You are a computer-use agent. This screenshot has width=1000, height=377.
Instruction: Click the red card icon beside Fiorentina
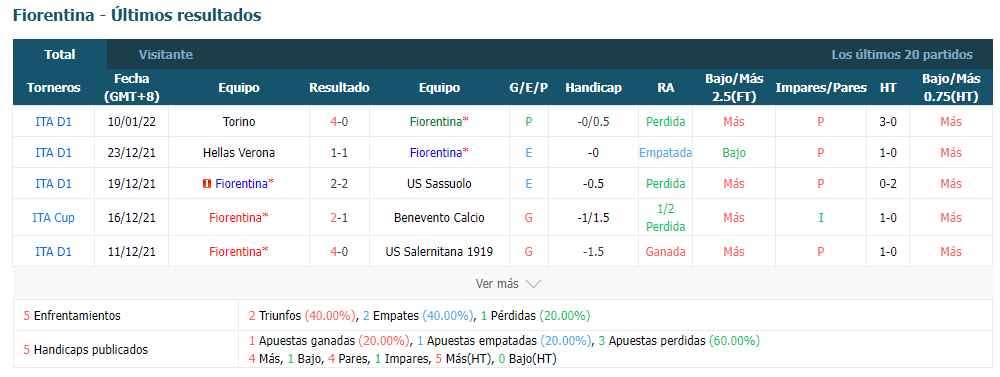click(206, 184)
